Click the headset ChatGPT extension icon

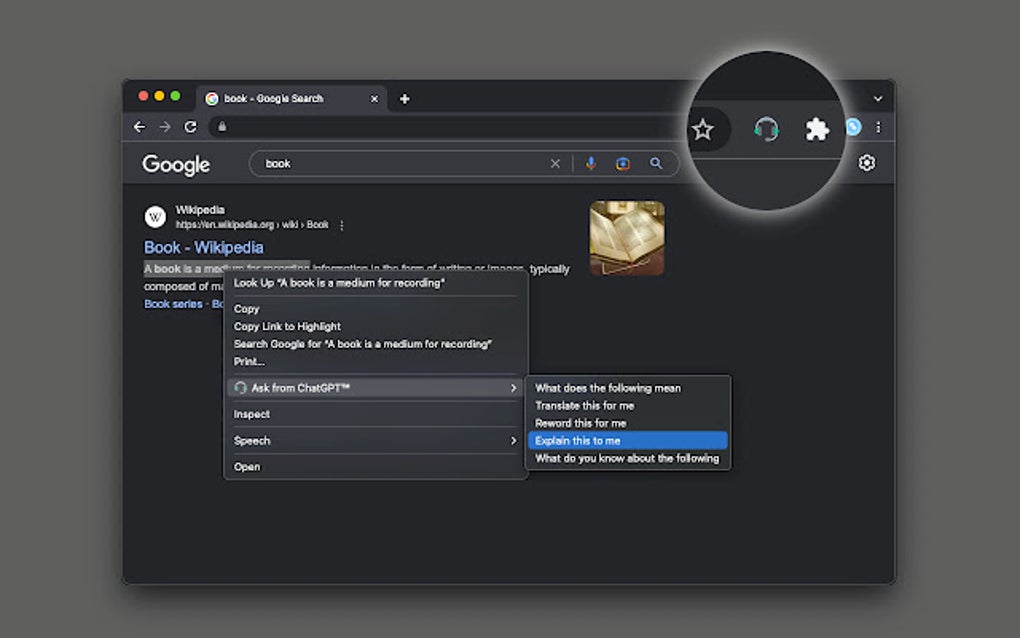(766, 129)
